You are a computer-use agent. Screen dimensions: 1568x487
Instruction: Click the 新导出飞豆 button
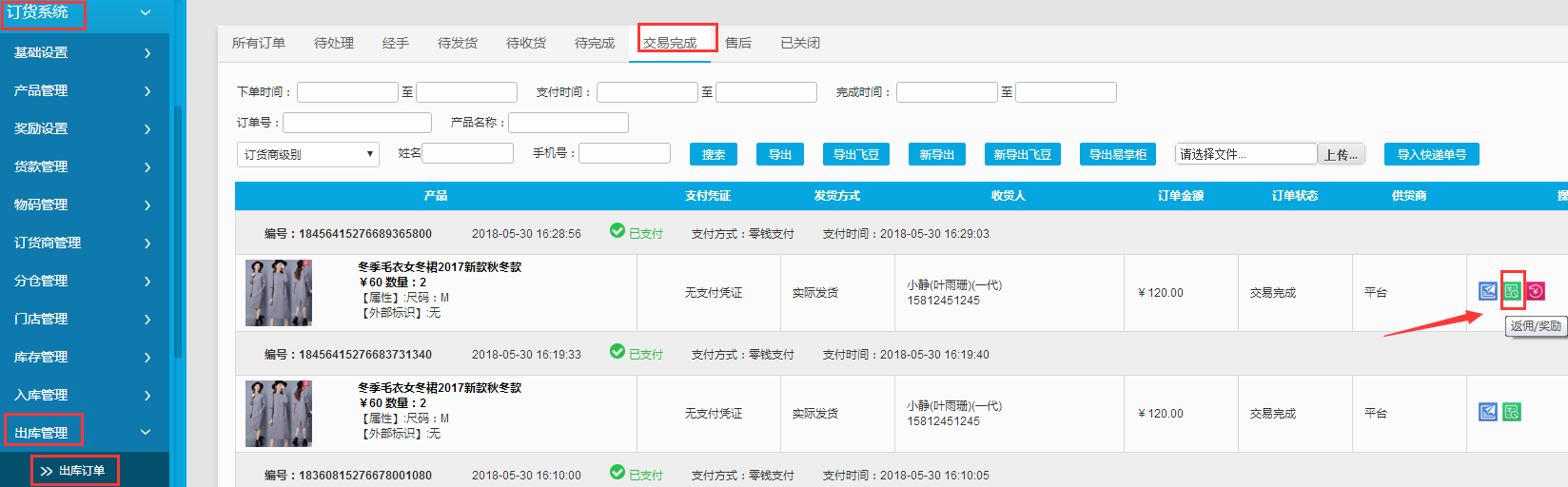tap(1023, 154)
